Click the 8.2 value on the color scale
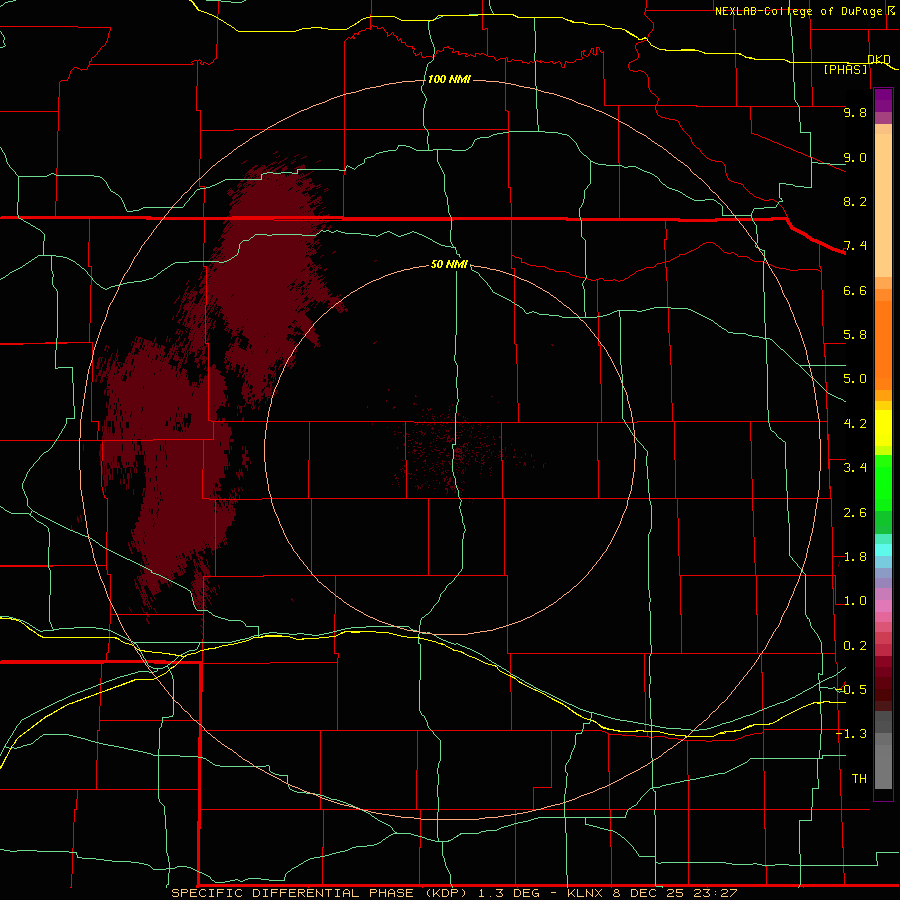Viewport: 900px width, 900px height. click(x=855, y=201)
